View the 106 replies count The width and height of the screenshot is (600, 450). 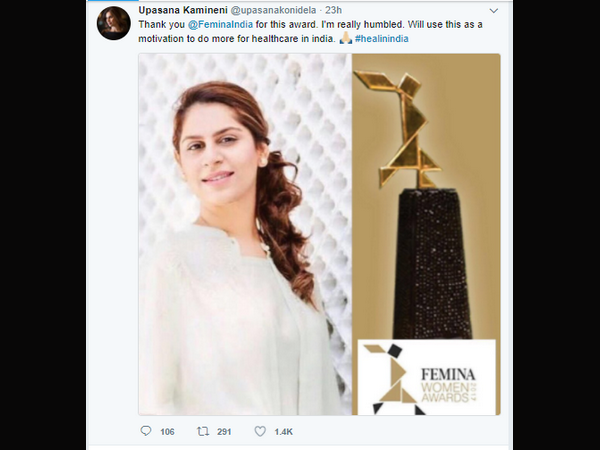(167, 431)
